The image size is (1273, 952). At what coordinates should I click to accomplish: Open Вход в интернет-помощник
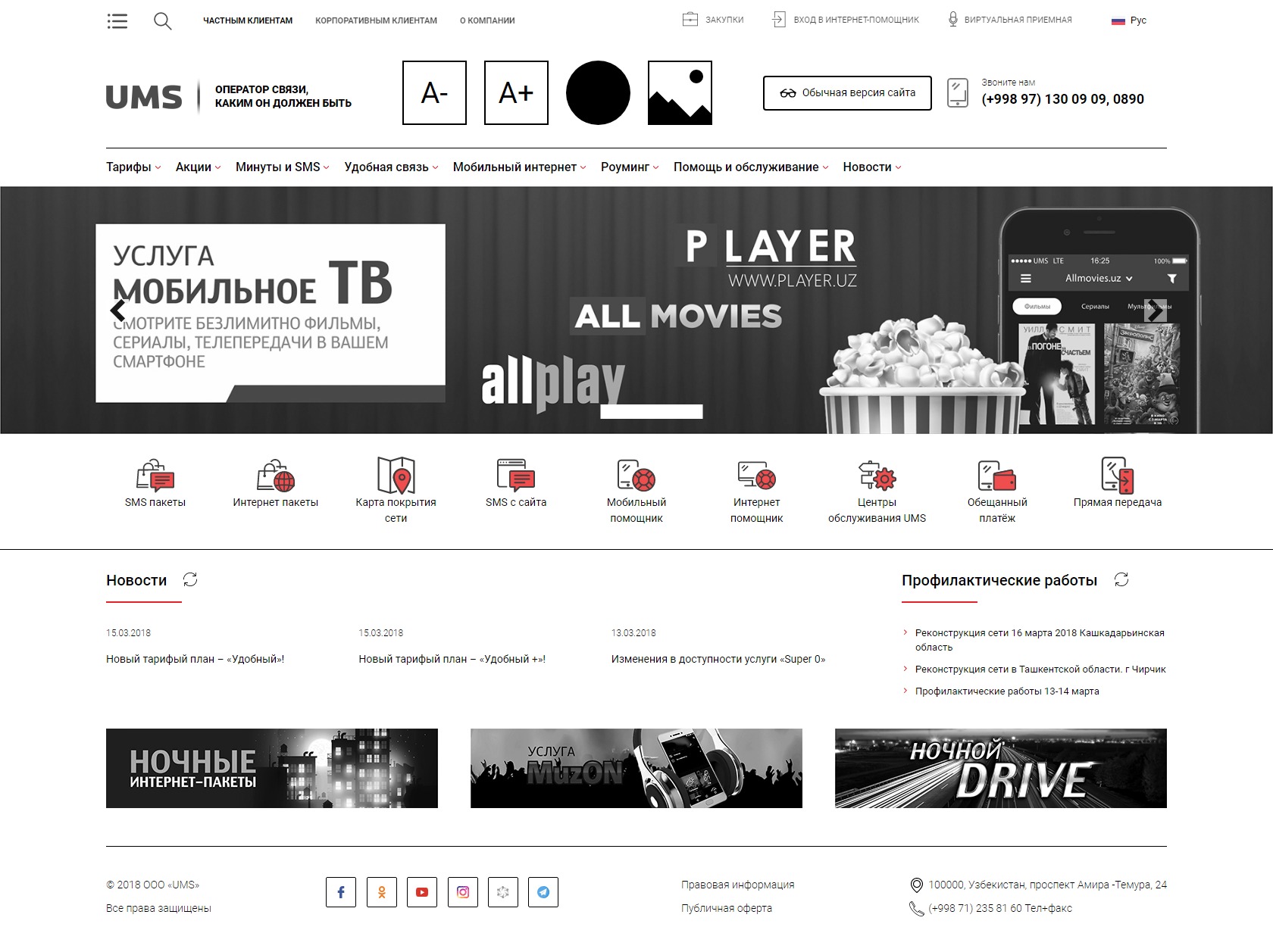click(856, 20)
